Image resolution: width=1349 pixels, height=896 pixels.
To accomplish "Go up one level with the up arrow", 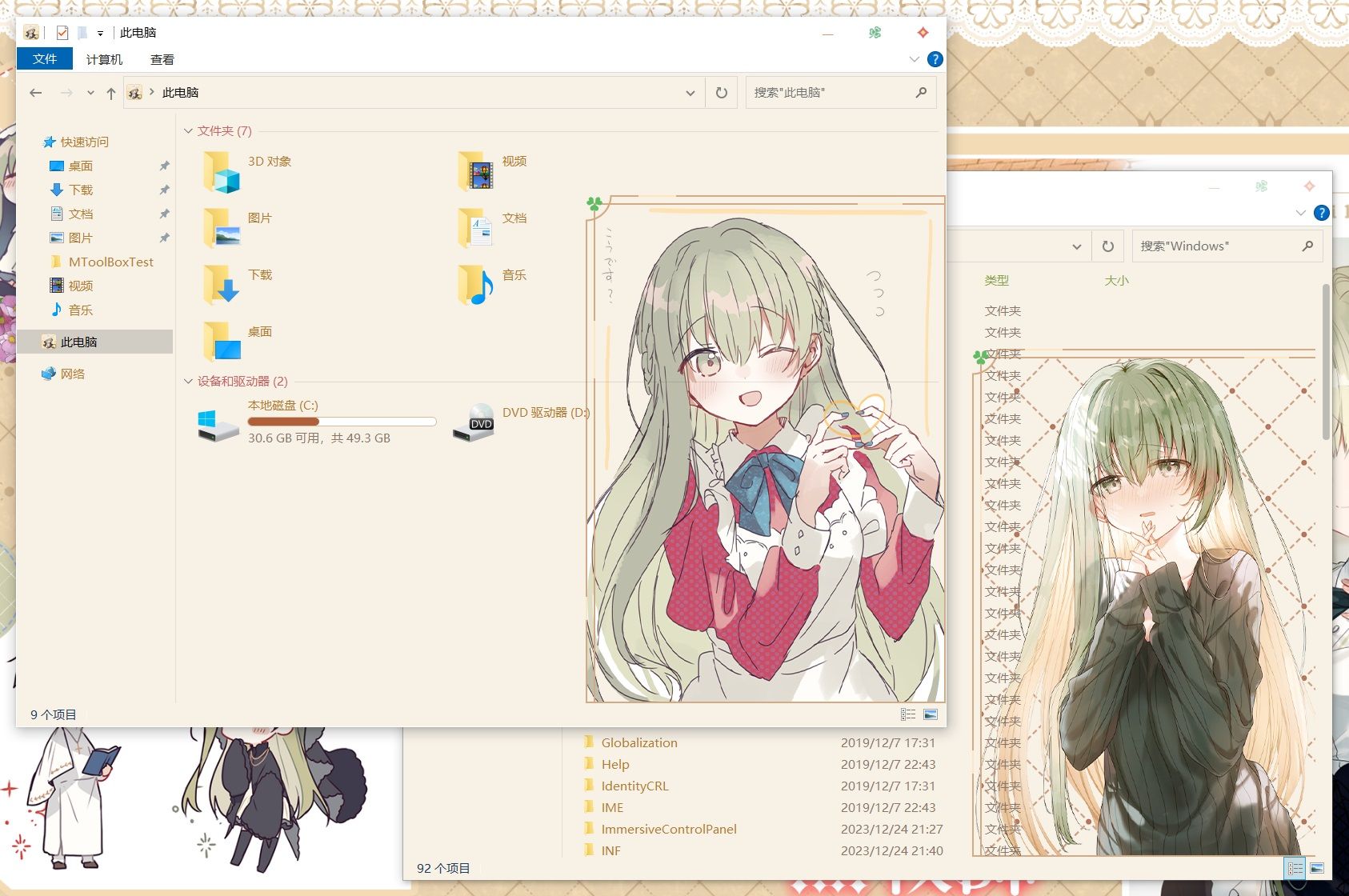I will [111, 93].
